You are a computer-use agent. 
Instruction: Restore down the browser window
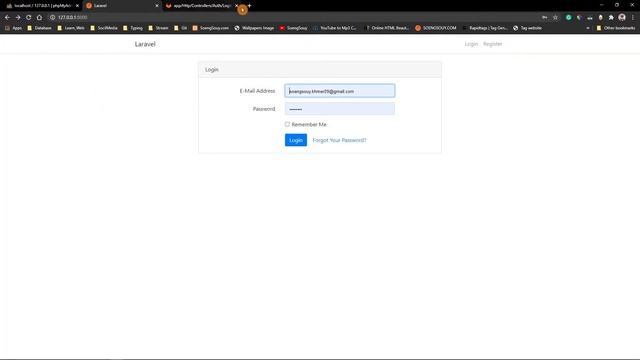(x=617, y=5)
